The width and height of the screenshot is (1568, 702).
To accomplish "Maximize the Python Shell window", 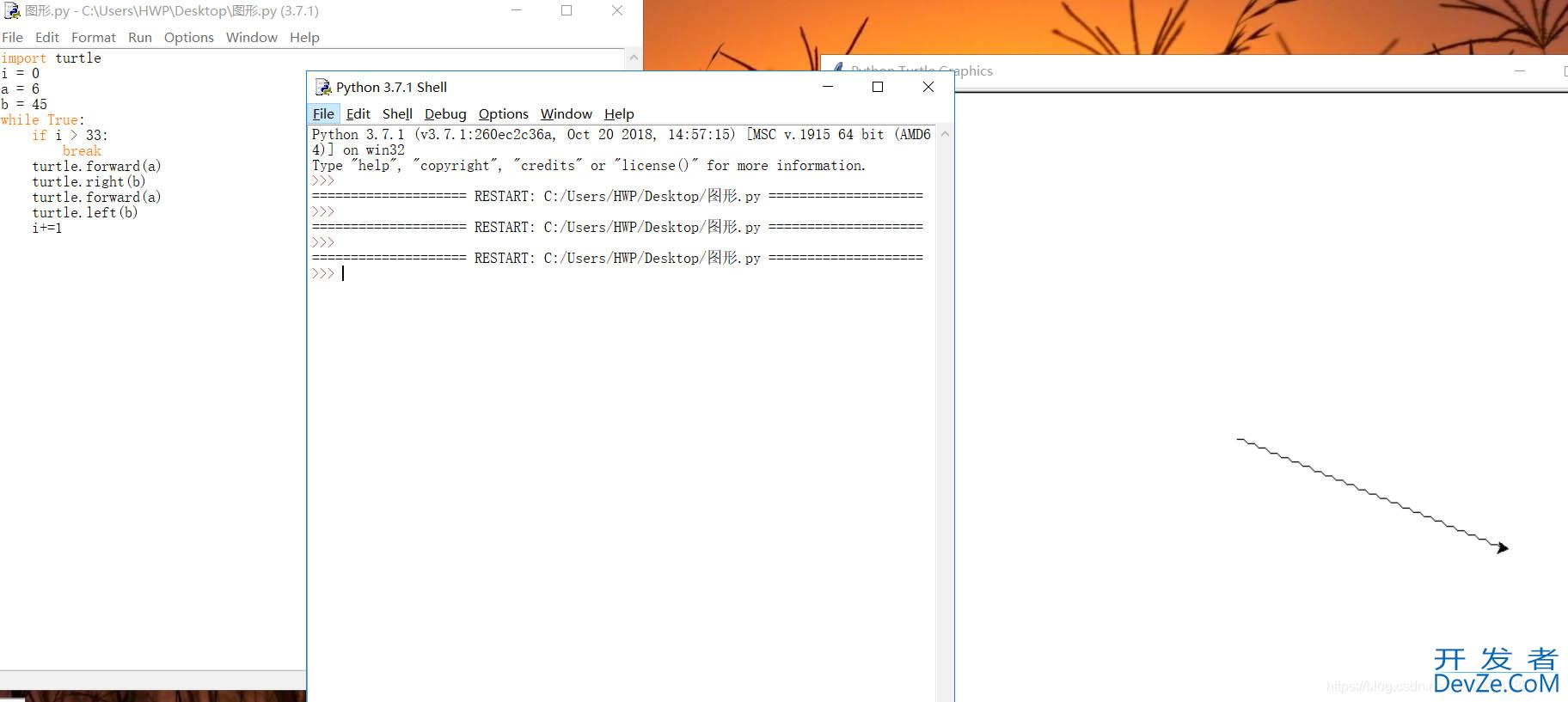I will (878, 87).
